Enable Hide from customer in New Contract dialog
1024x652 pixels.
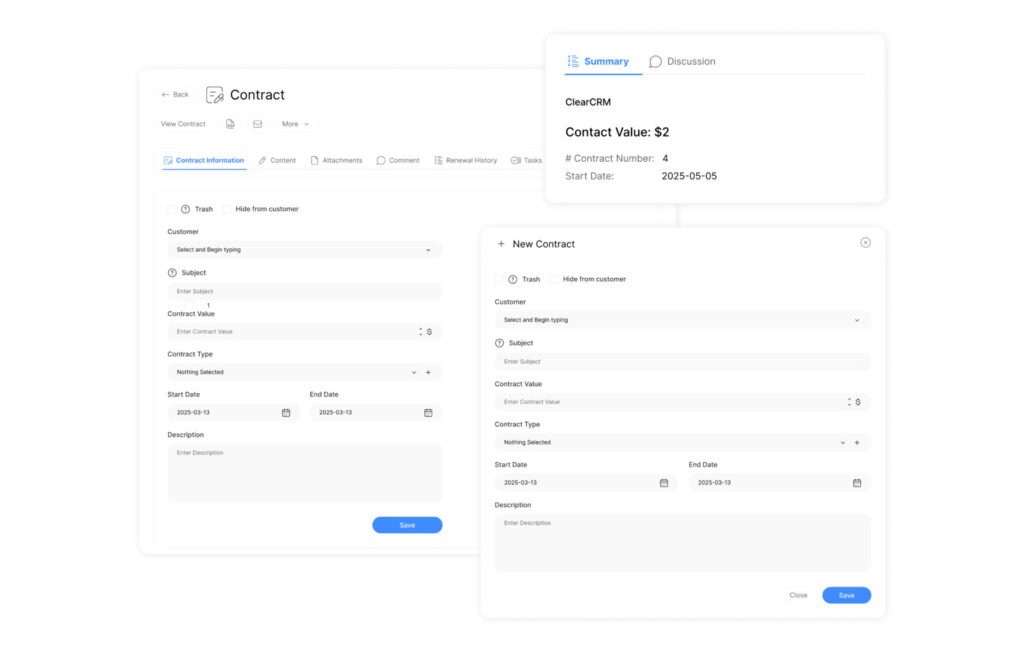pos(554,279)
